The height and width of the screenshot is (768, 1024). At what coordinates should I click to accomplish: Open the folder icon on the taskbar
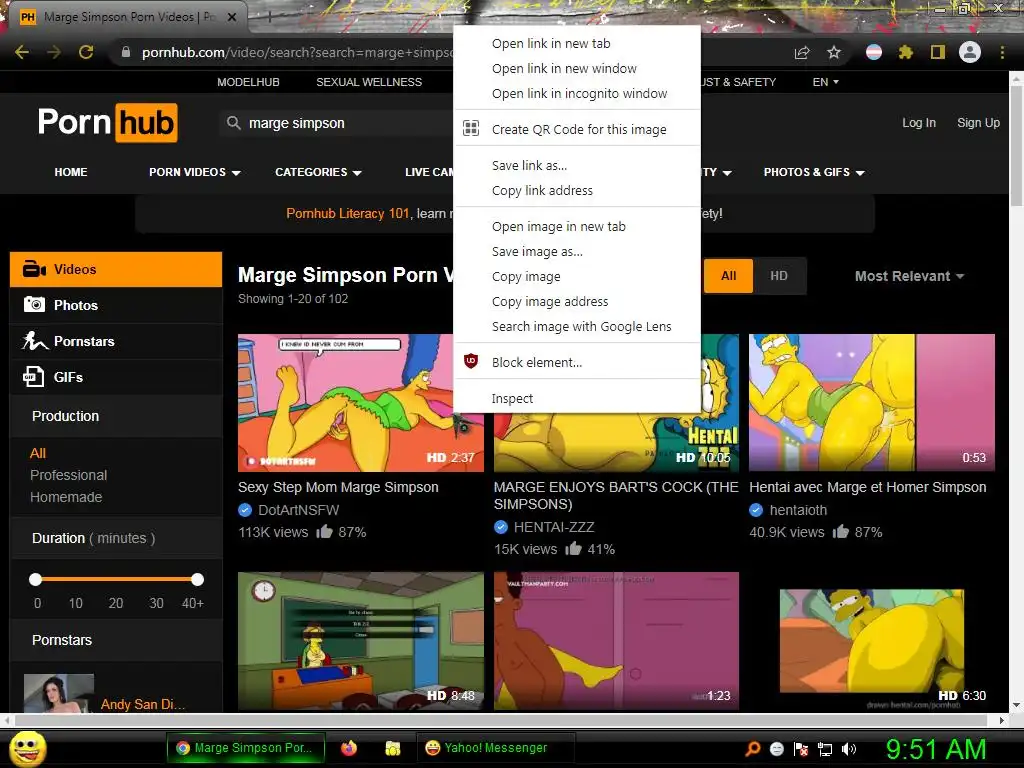(392, 748)
